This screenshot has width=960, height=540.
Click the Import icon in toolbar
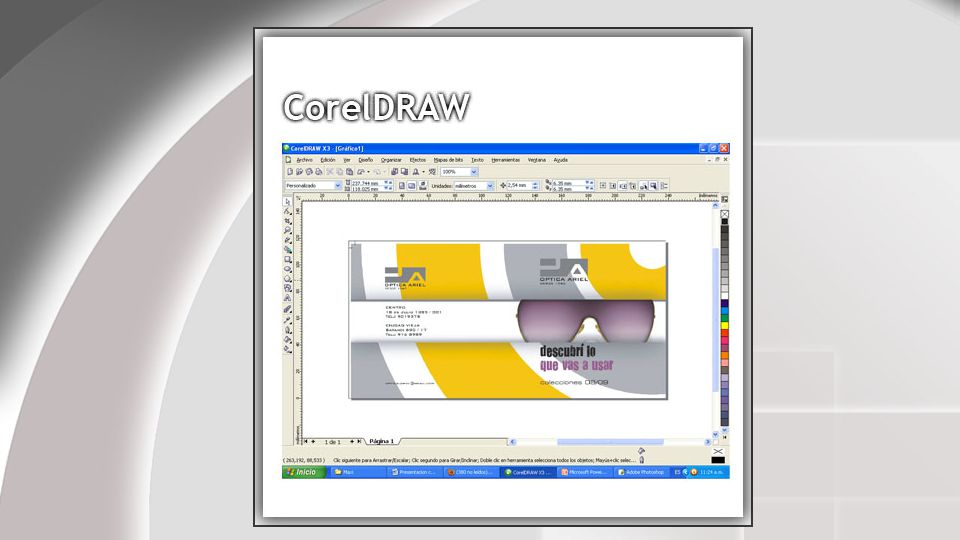pos(394,172)
